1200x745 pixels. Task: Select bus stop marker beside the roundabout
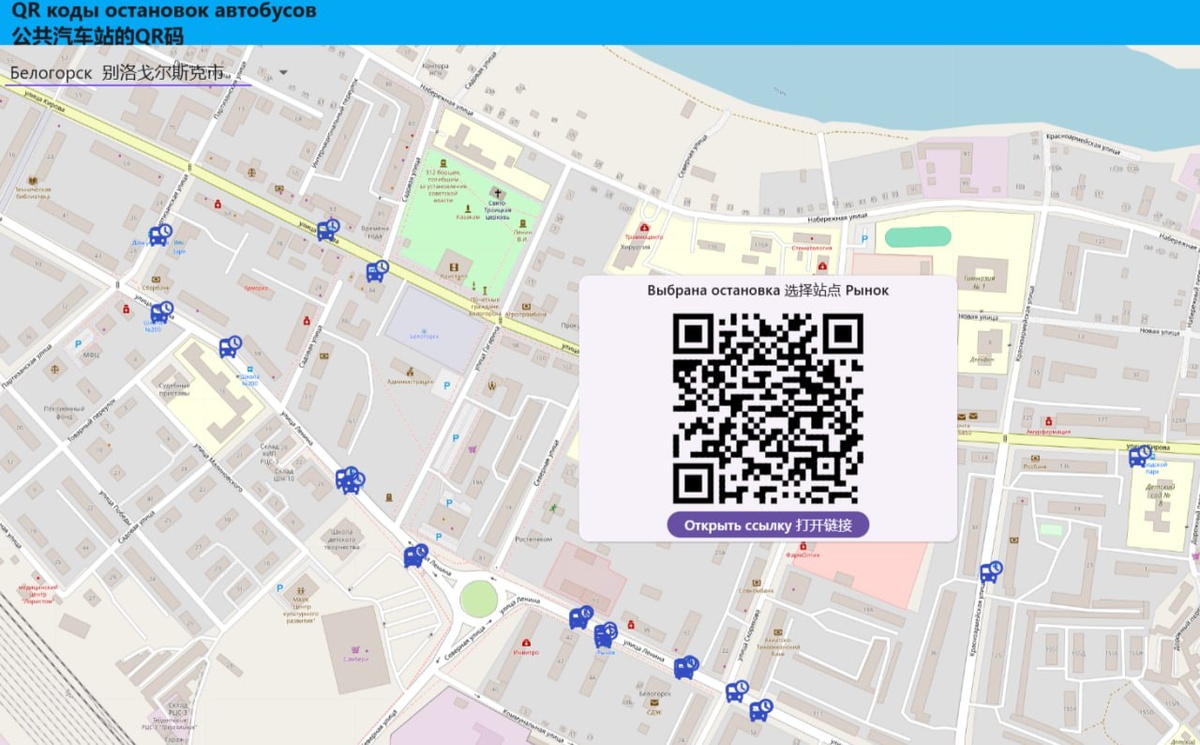click(416, 556)
